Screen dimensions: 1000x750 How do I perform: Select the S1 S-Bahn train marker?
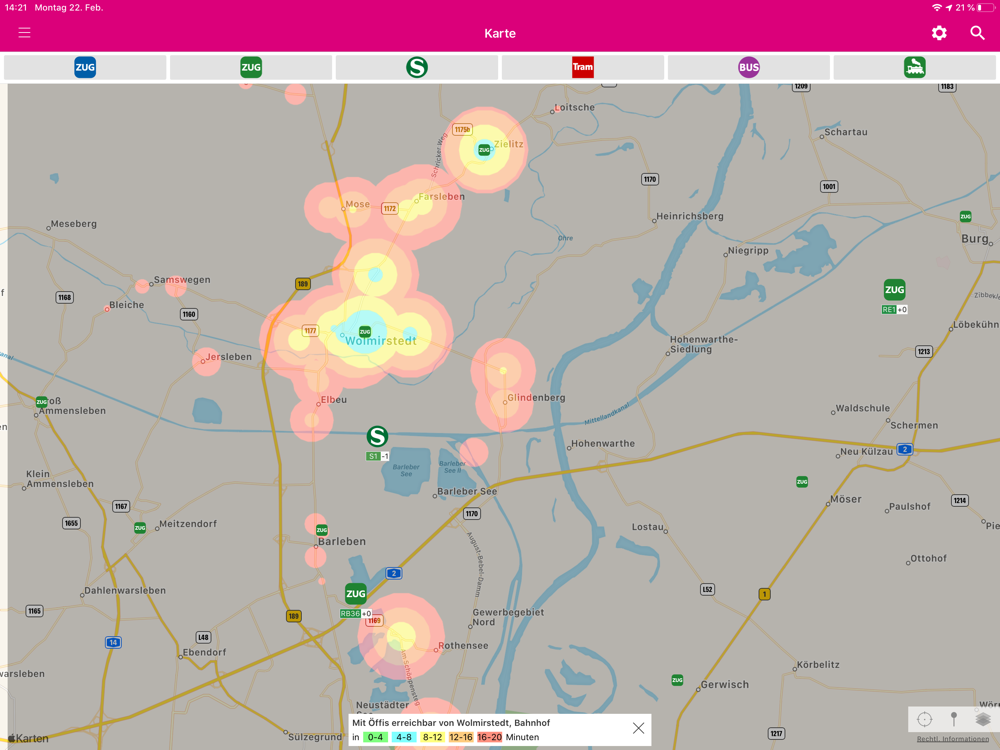[378, 437]
